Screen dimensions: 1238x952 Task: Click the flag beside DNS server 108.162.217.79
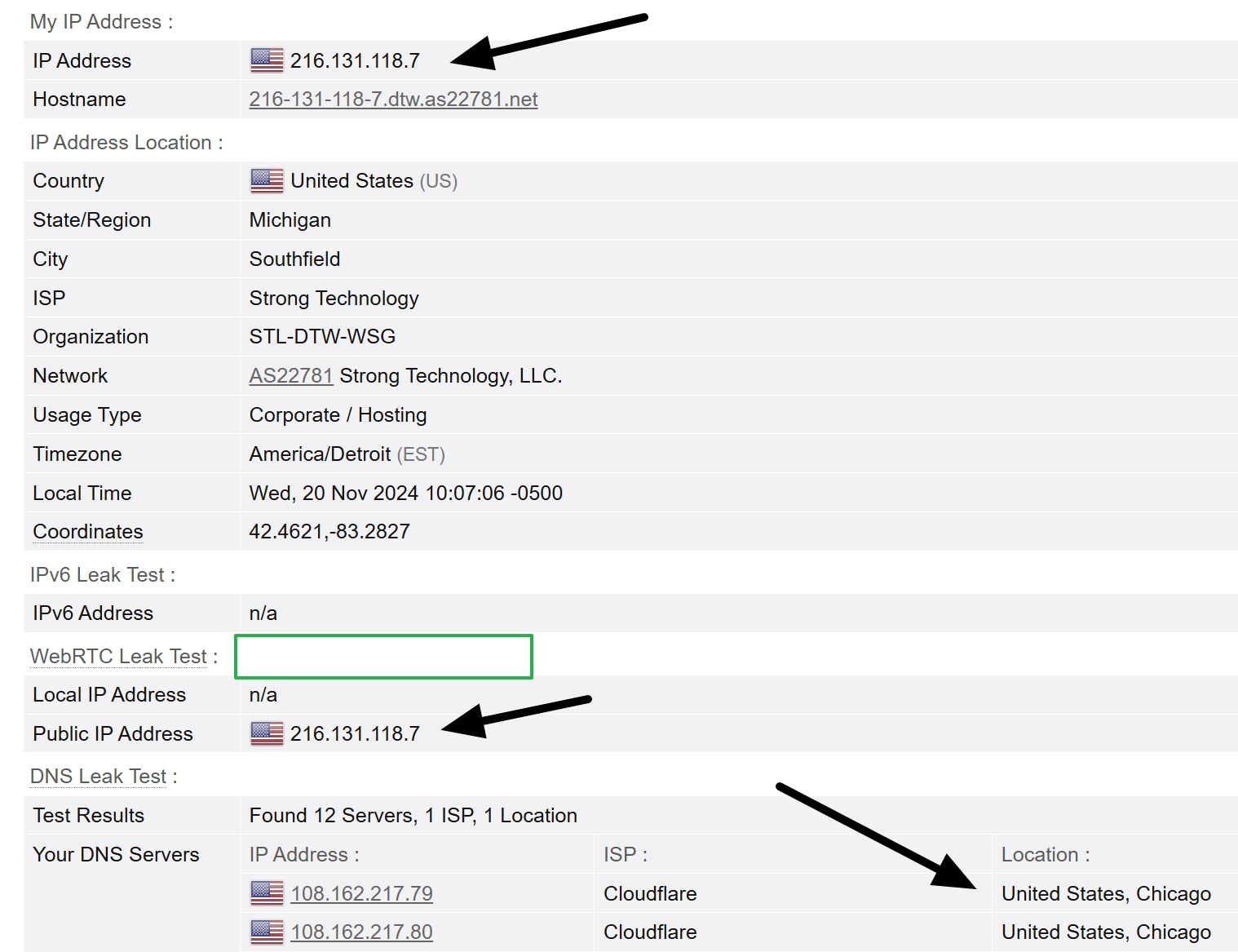point(265,893)
